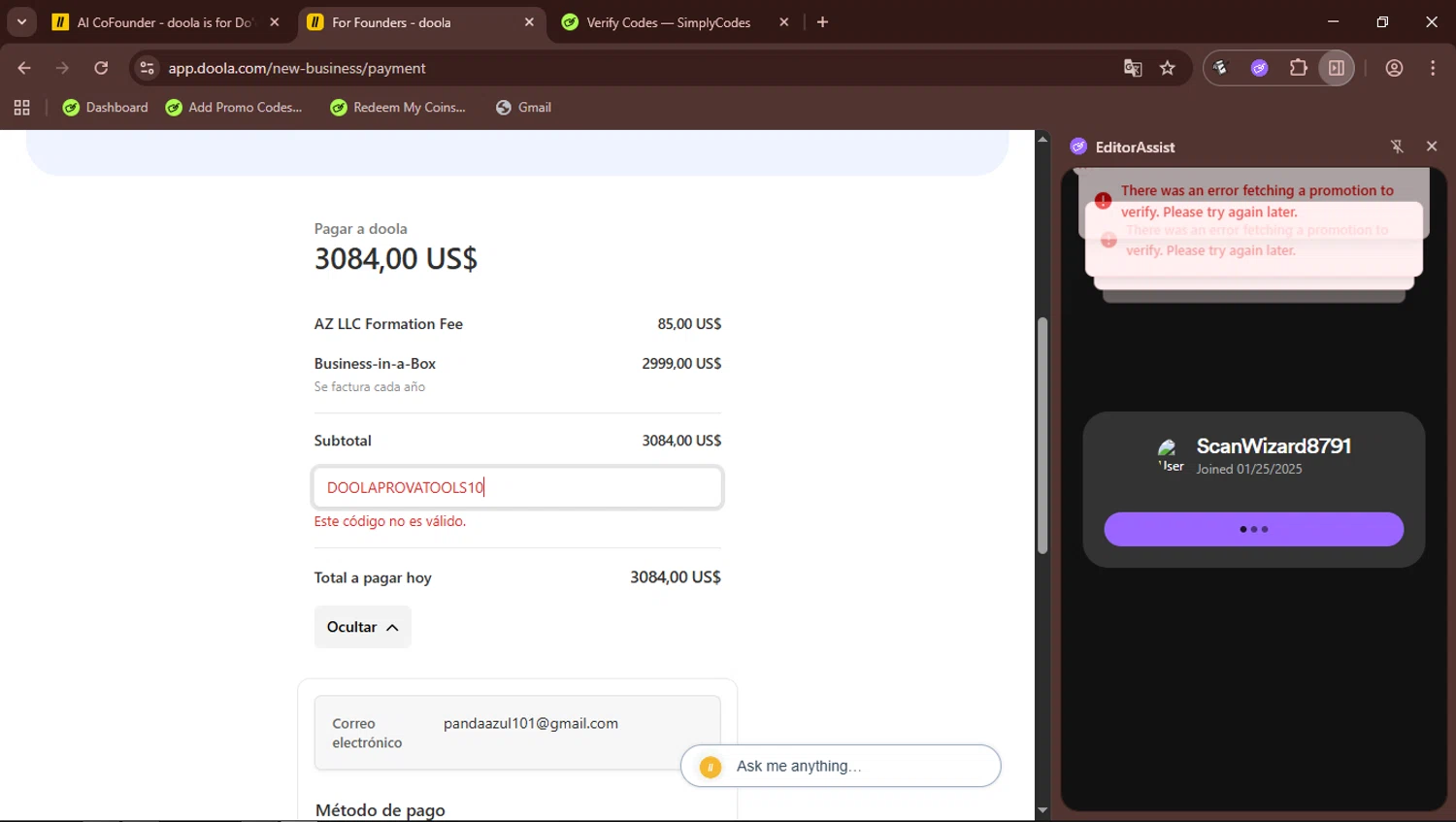Close the Verify Codes tab
The width and height of the screenshot is (1456, 822).
pyautogui.click(x=783, y=22)
